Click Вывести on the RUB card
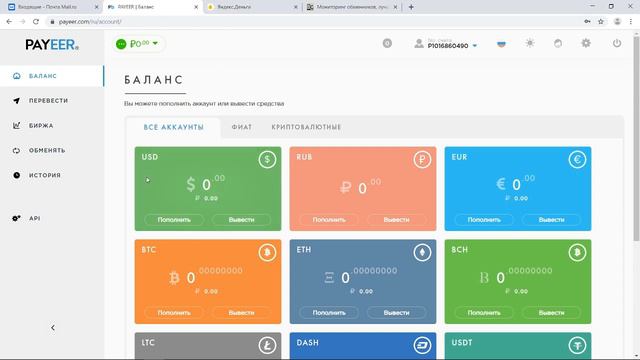Image resolution: width=640 pixels, height=360 pixels. 396,220
